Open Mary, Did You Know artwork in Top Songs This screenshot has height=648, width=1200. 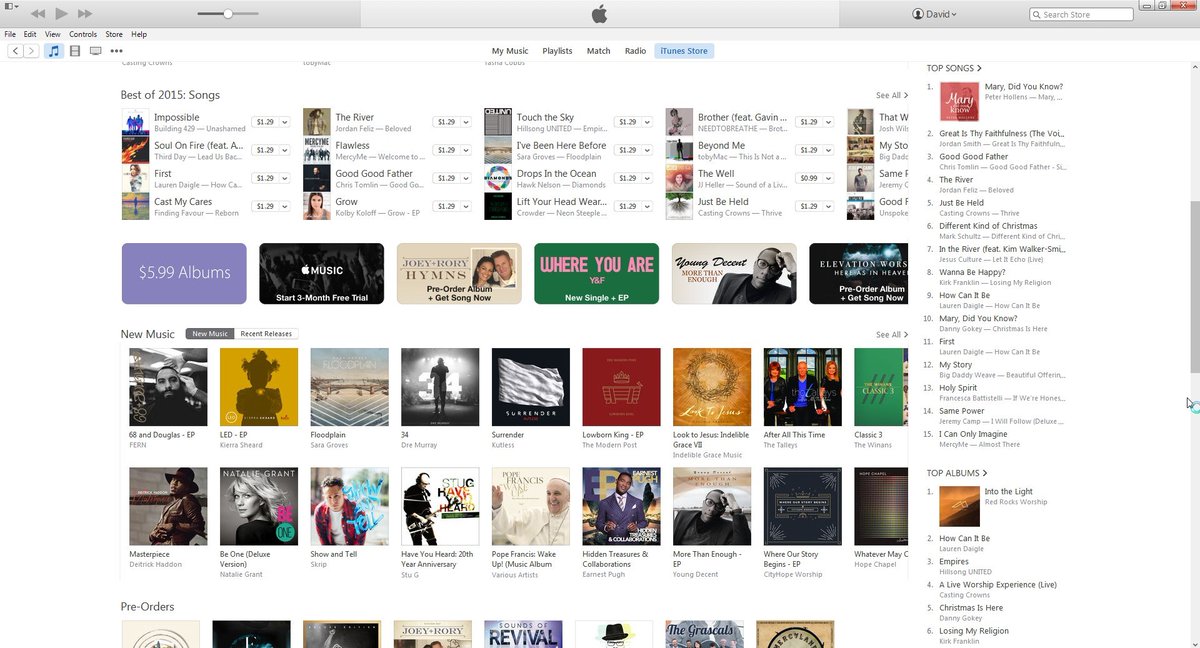[959, 101]
